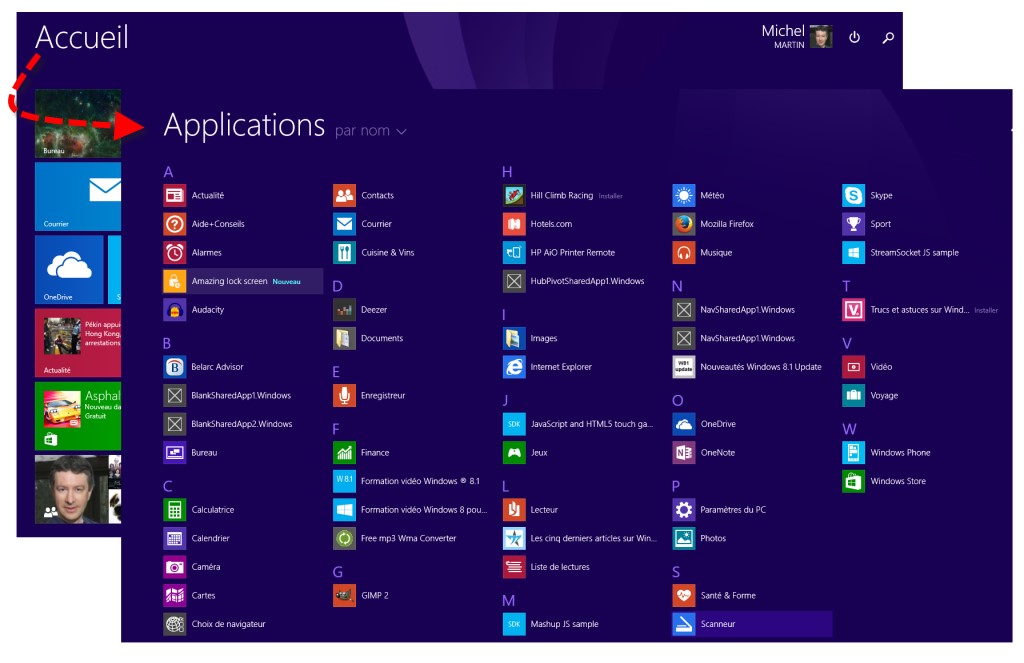This screenshot has width=1024, height=663.
Task: Open Cuisine & Vins icon
Action: [x=344, y=253]
